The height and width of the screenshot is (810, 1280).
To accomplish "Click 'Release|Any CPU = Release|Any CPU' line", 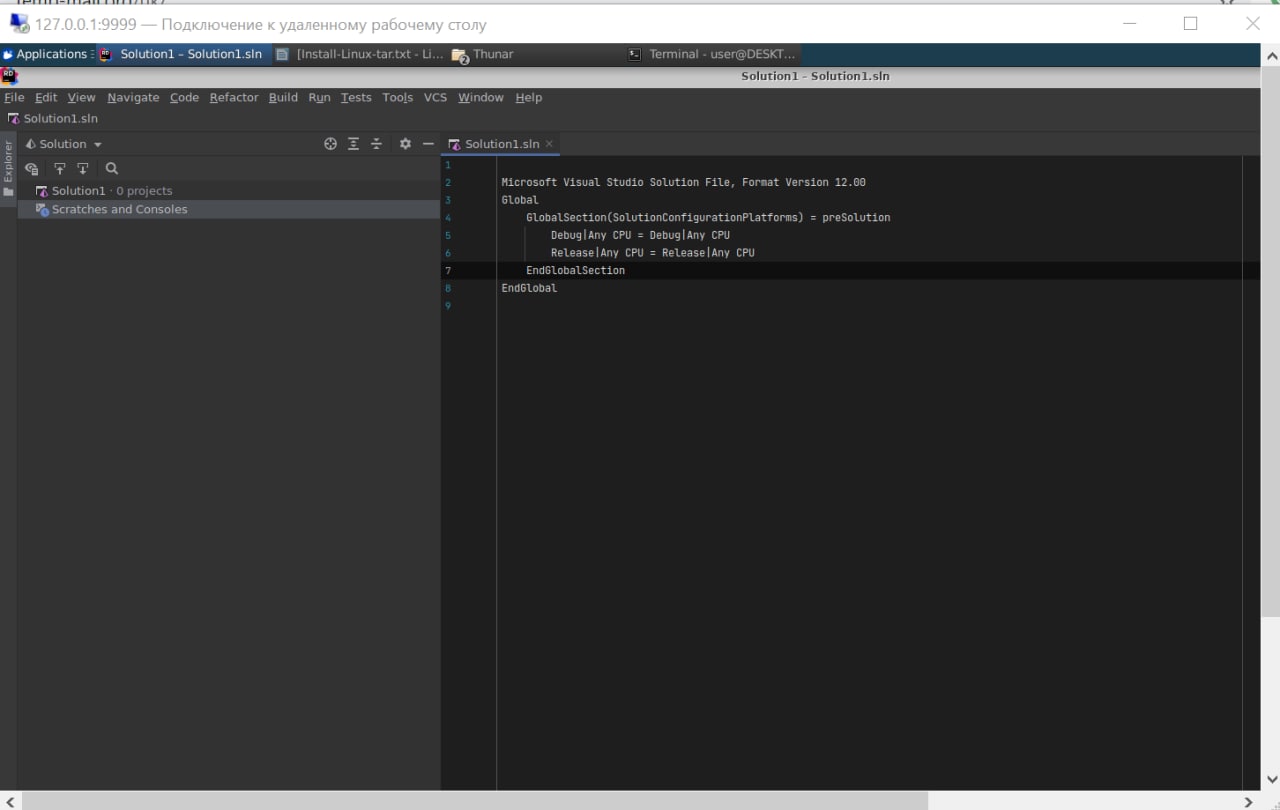I will pyautogui.click(x=652, y=253).
